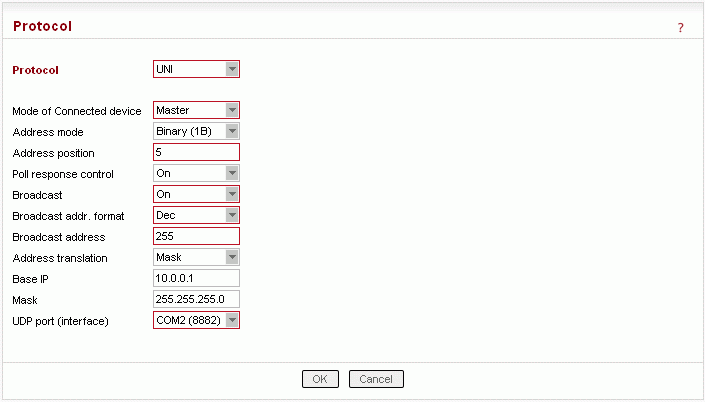Click the arrow beside Binary (1B)
705x402 pixels.
[x=232, y=131]
